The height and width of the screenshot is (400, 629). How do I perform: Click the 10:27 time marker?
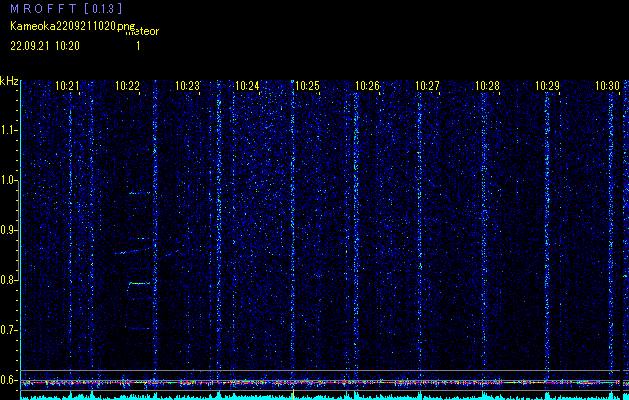[x=427, y=85]
